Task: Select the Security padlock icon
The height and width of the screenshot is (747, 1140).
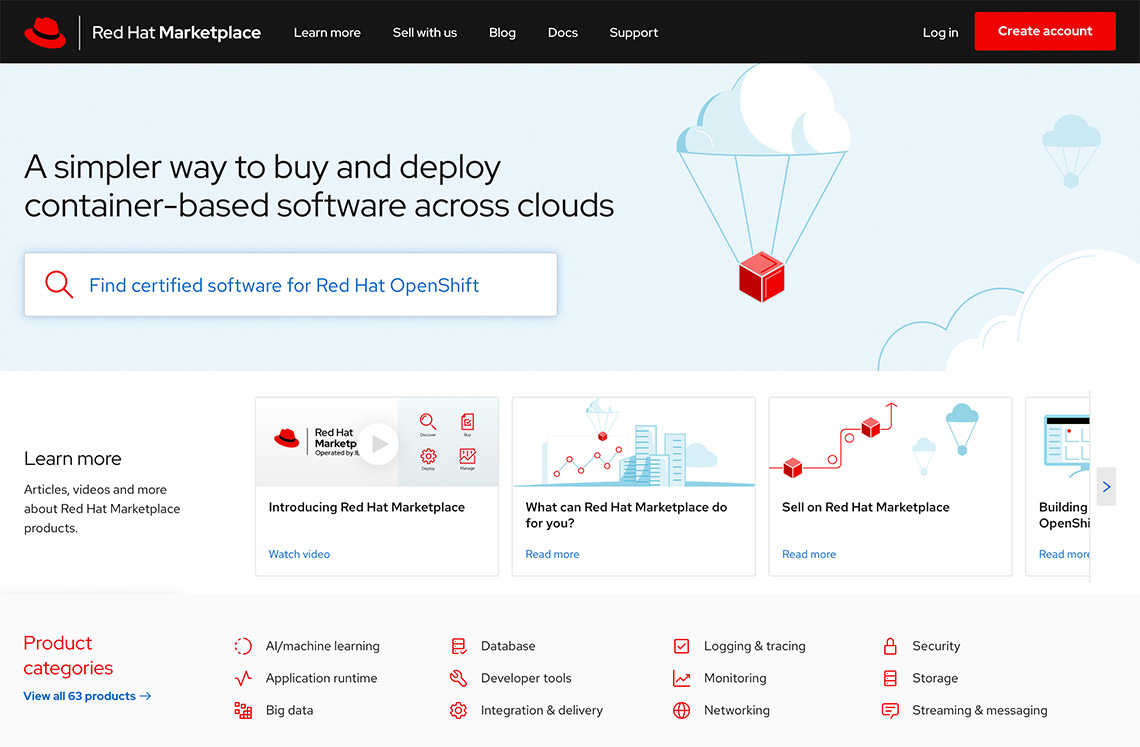Action: tap(890, 646)
